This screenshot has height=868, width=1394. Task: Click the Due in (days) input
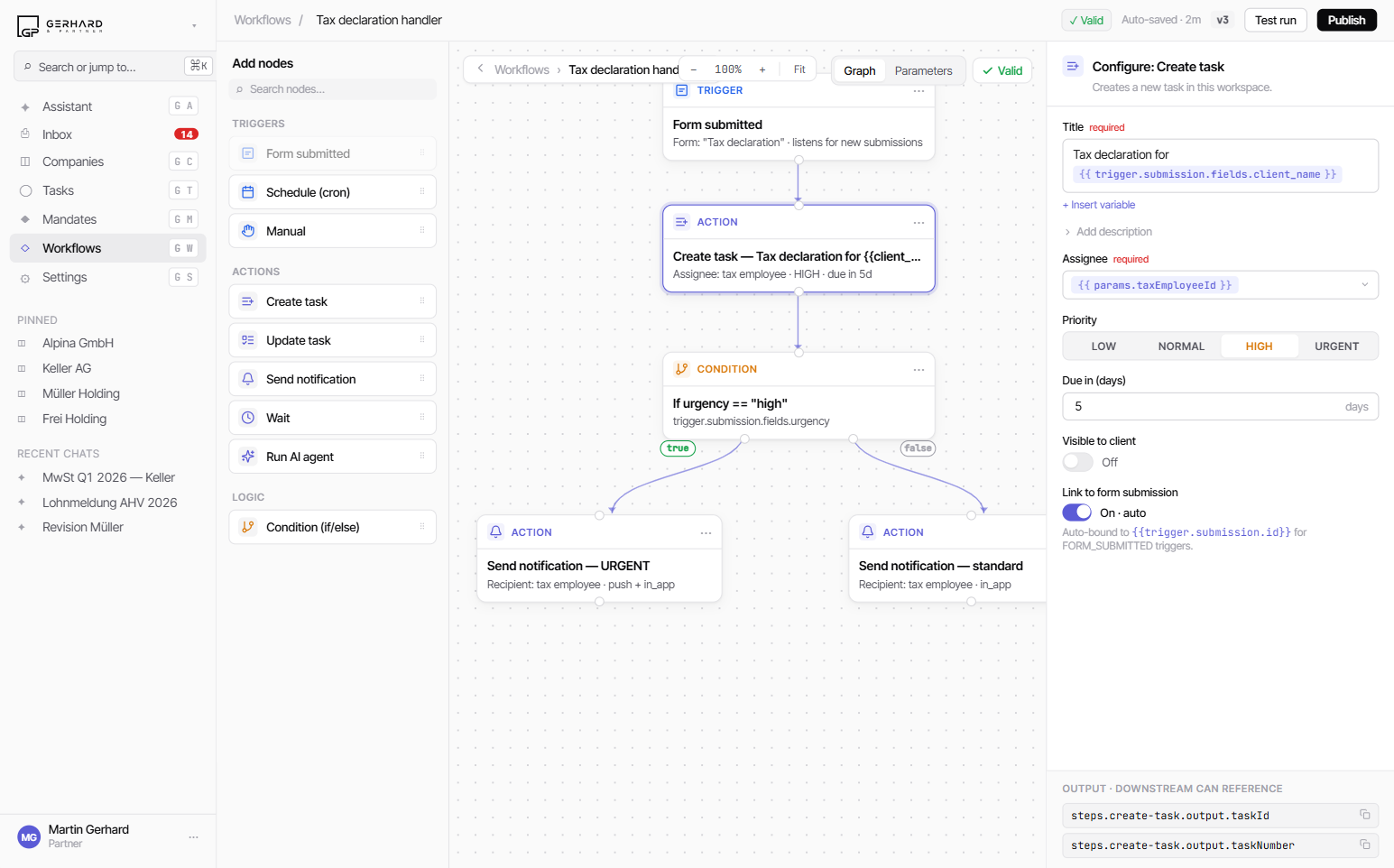1220,406
